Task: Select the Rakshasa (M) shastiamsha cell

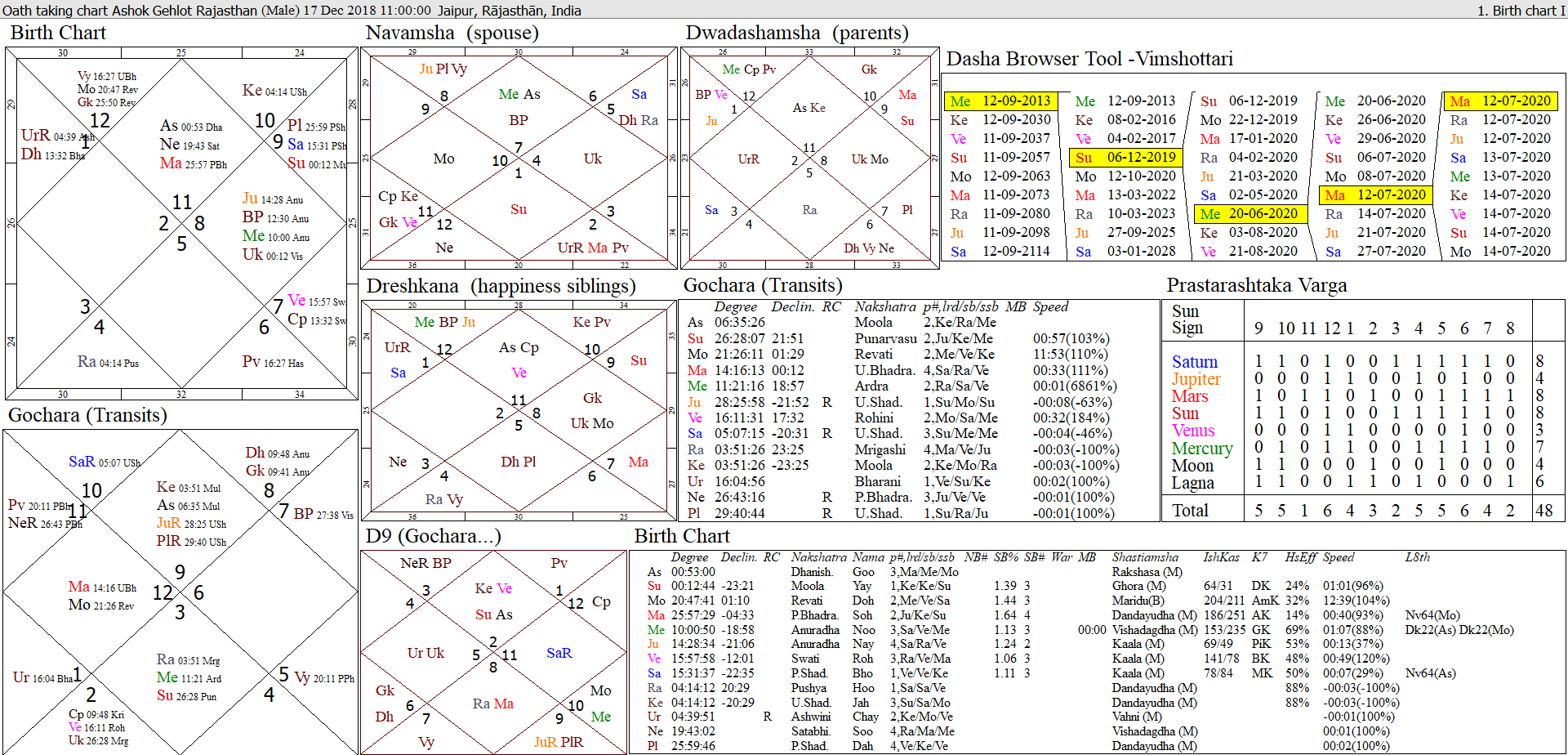Action: [1147, 572]
